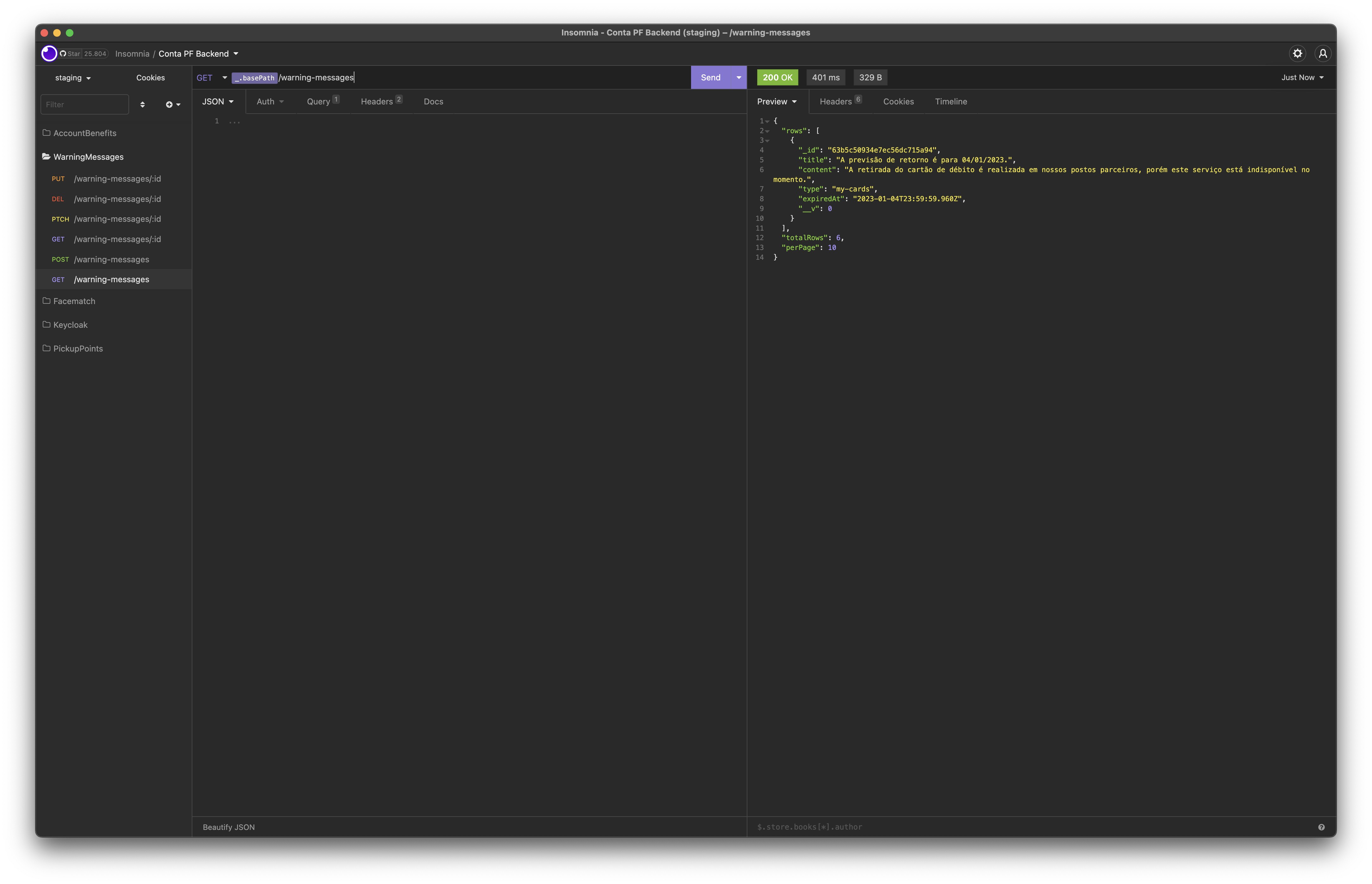Switch to the response Cookies tab
This screenshot has width=1372, height=884.
[x=898, y=102]
